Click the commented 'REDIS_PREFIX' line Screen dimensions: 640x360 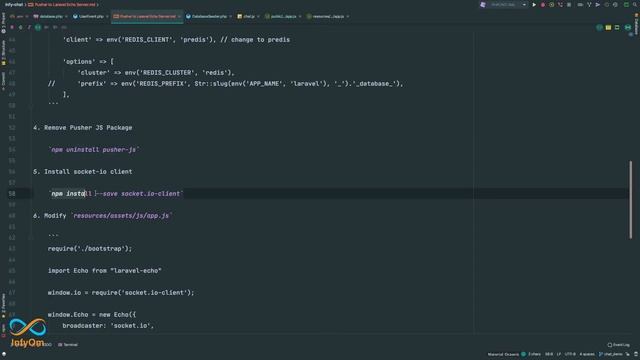[x=225, y=84]
